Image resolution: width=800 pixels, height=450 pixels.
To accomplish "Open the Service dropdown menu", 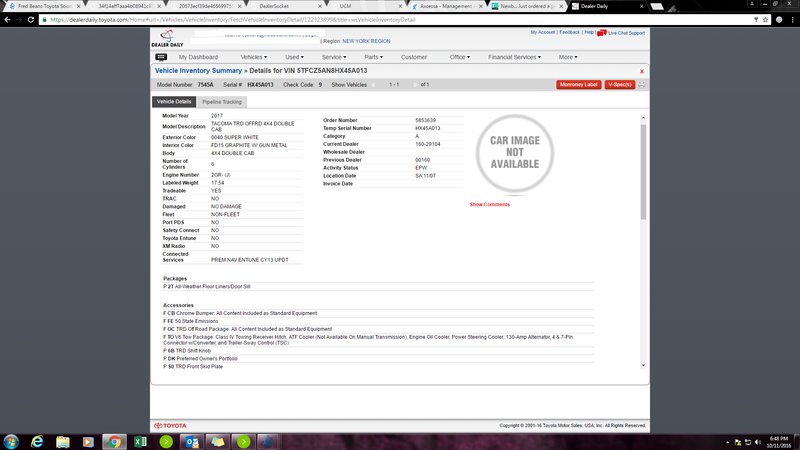I will coord(334,57).
